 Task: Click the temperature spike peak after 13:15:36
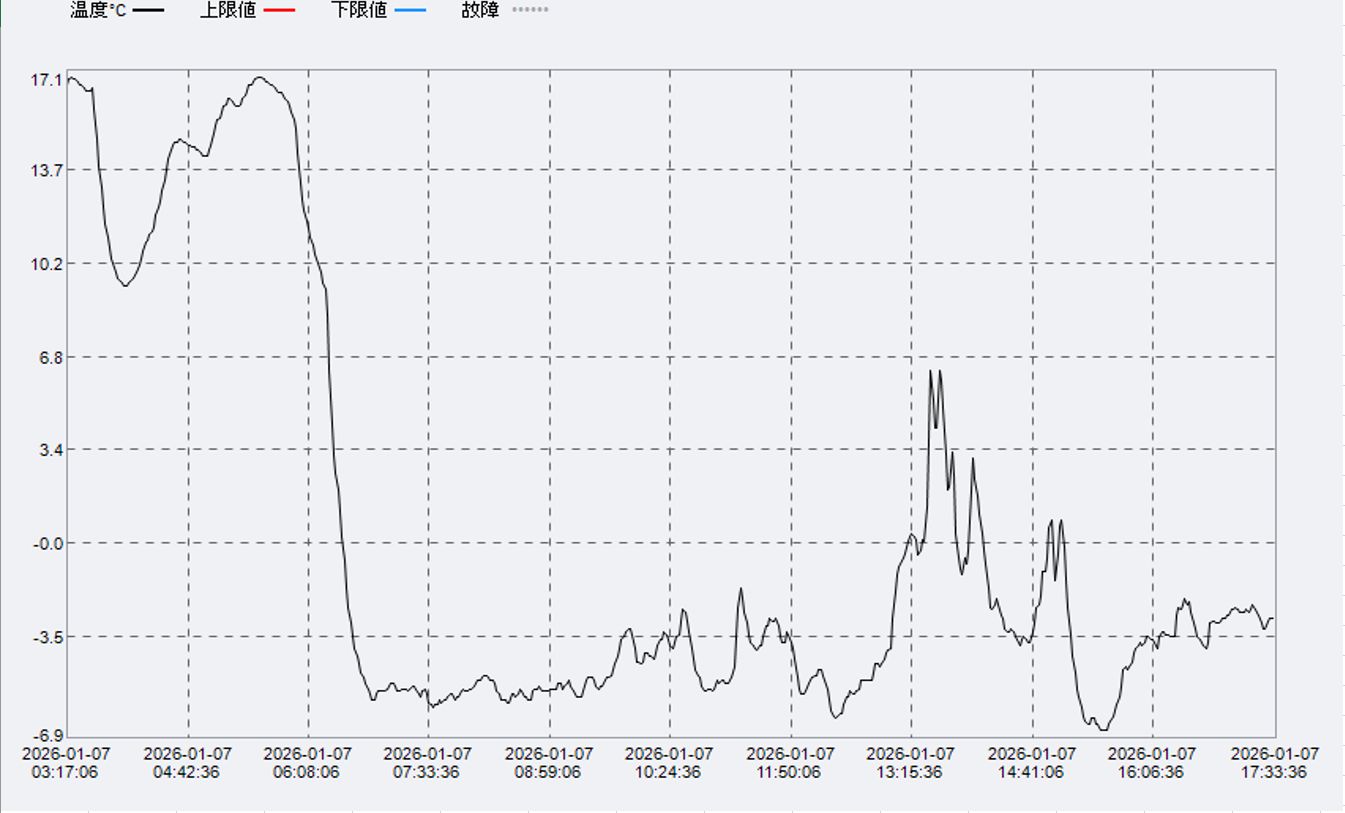click(931, 371)
